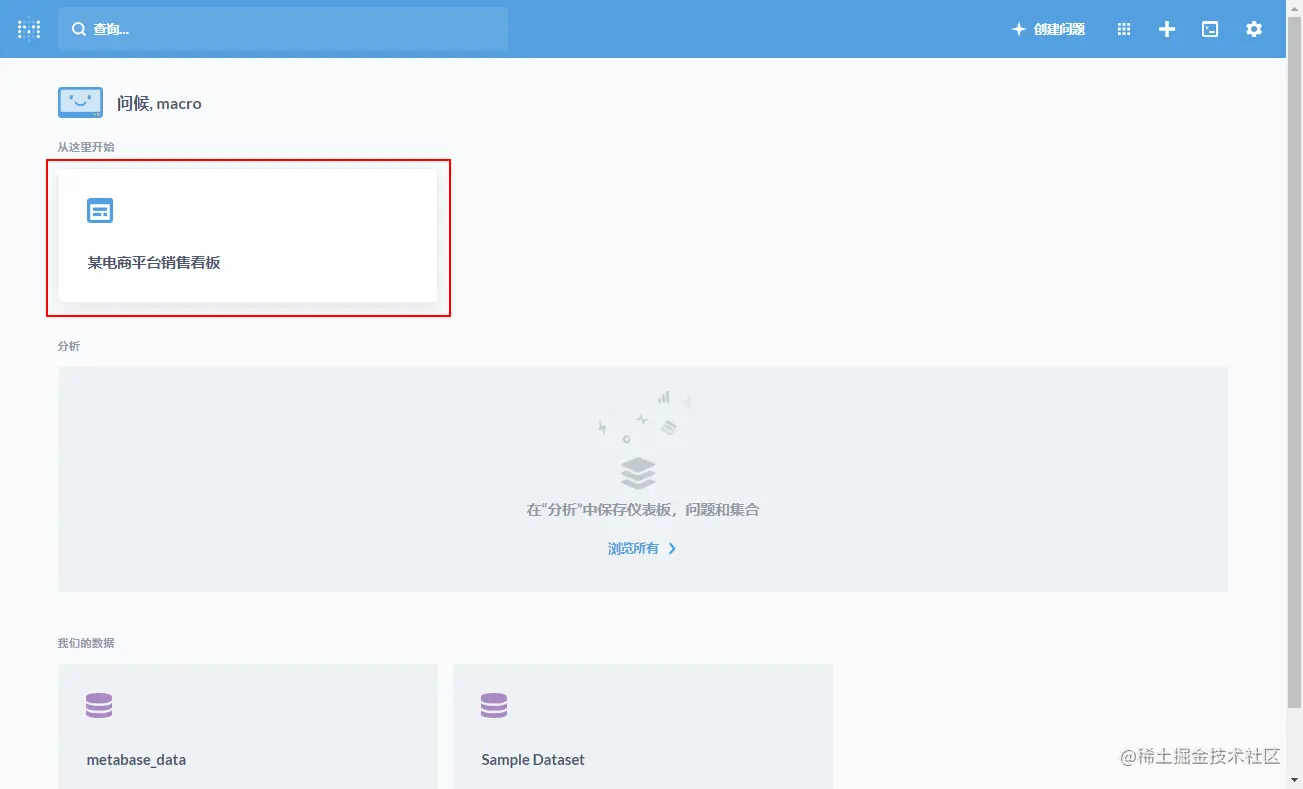Viewport: 1303px width, 789px height.
Task: Open the 某电商平台销售看板 dashboard card
Action: (x=248, y=236)
